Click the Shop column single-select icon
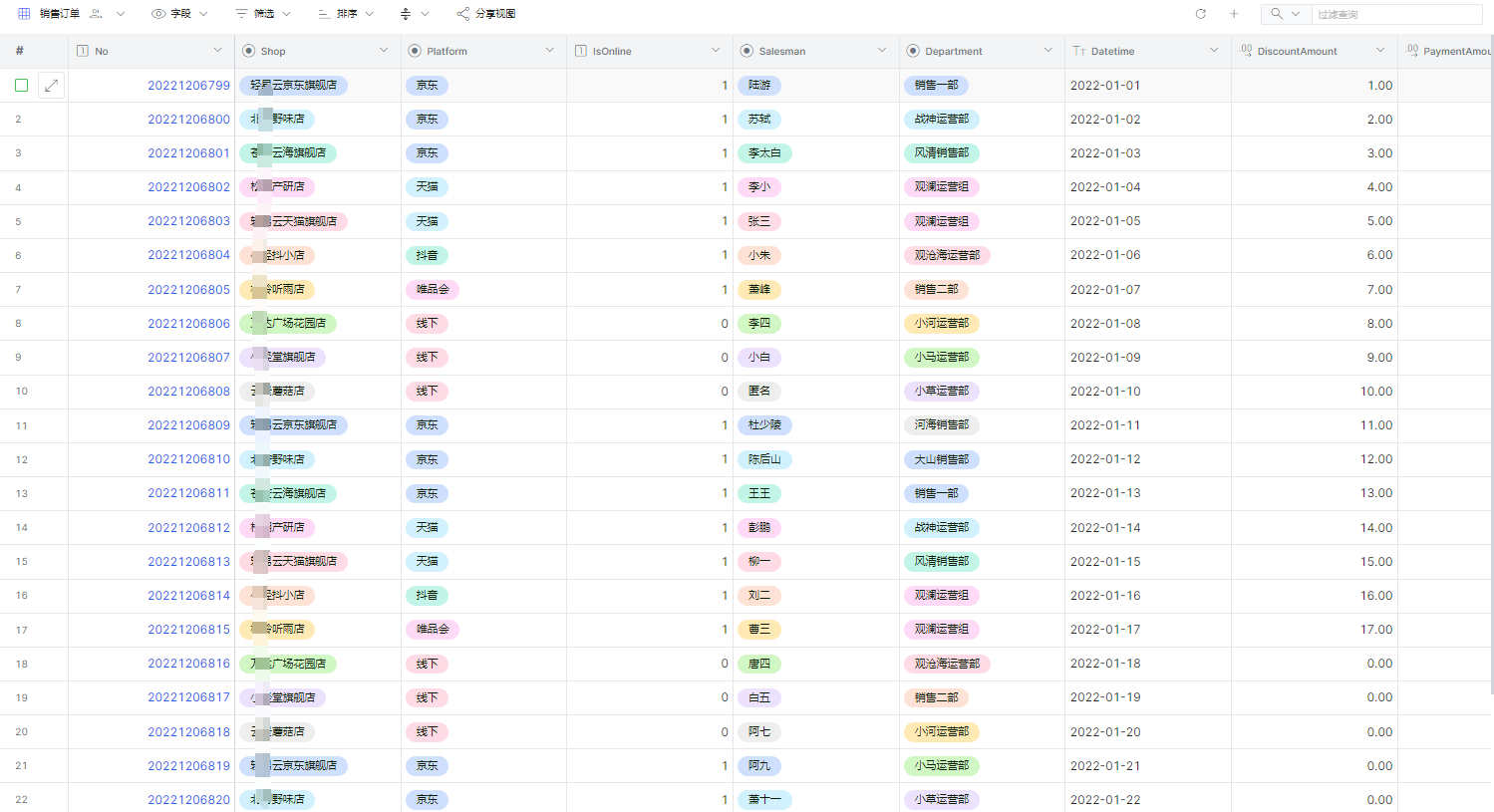 [x=248, y=51]
